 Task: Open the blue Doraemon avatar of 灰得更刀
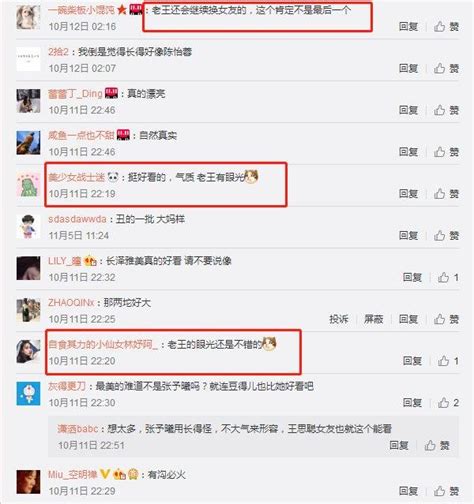tap(28, 394)
